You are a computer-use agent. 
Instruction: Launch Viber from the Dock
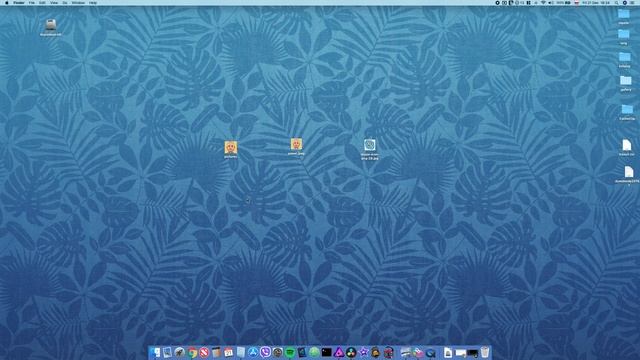[x=265, y=352]
